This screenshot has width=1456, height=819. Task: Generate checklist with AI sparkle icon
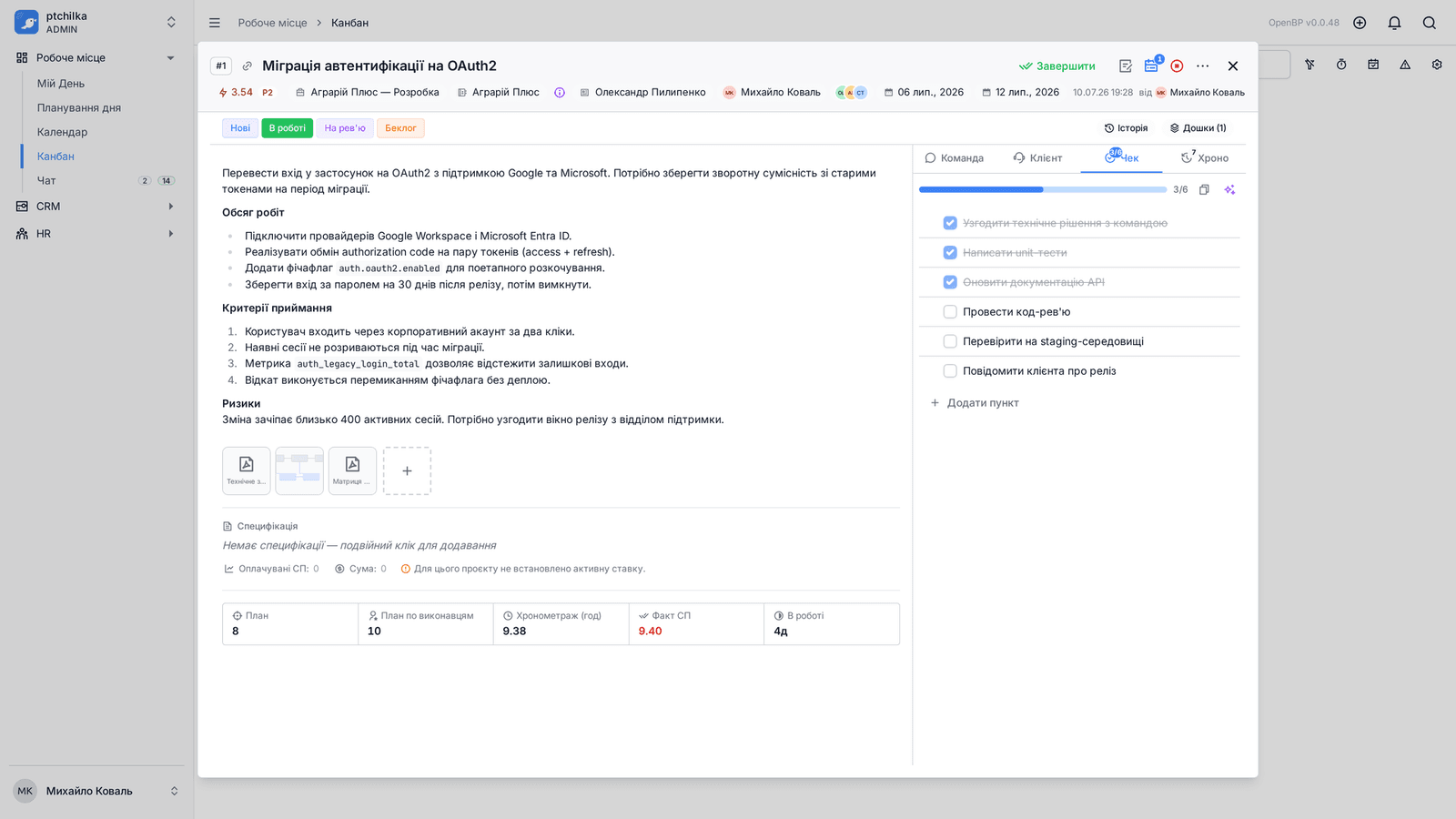pyautogui.click(x=1229, y=189)
